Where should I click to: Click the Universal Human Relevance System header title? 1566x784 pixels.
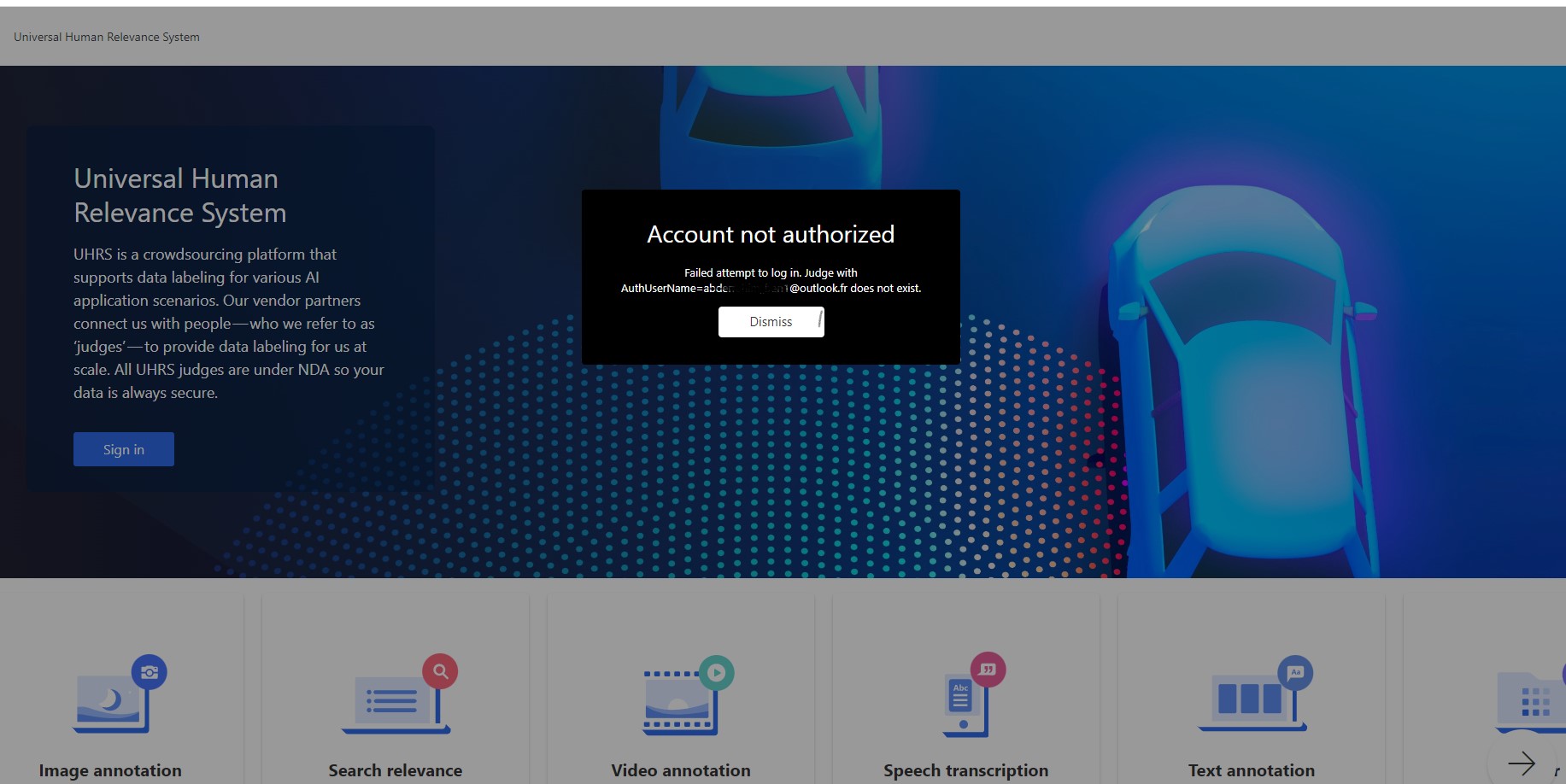[107, 37]
